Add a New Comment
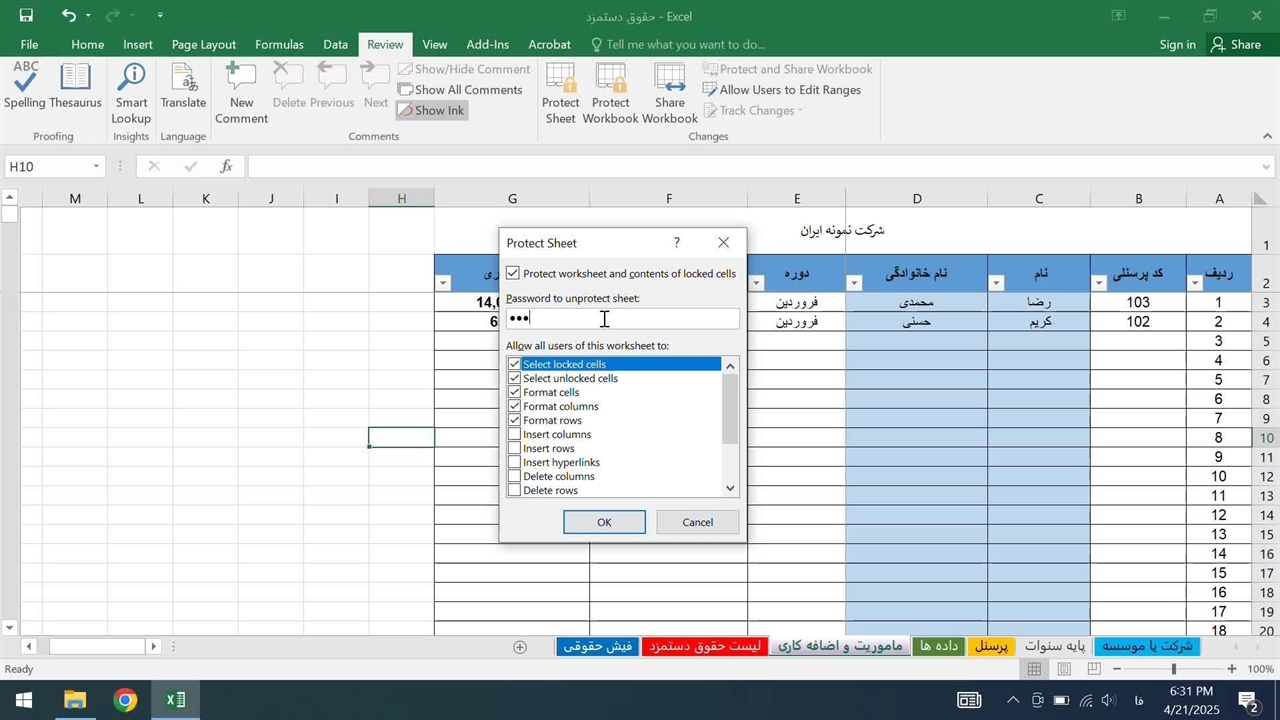Image resolution: width=1280 pixels, height=720 pixels. [x=241, y=94]
